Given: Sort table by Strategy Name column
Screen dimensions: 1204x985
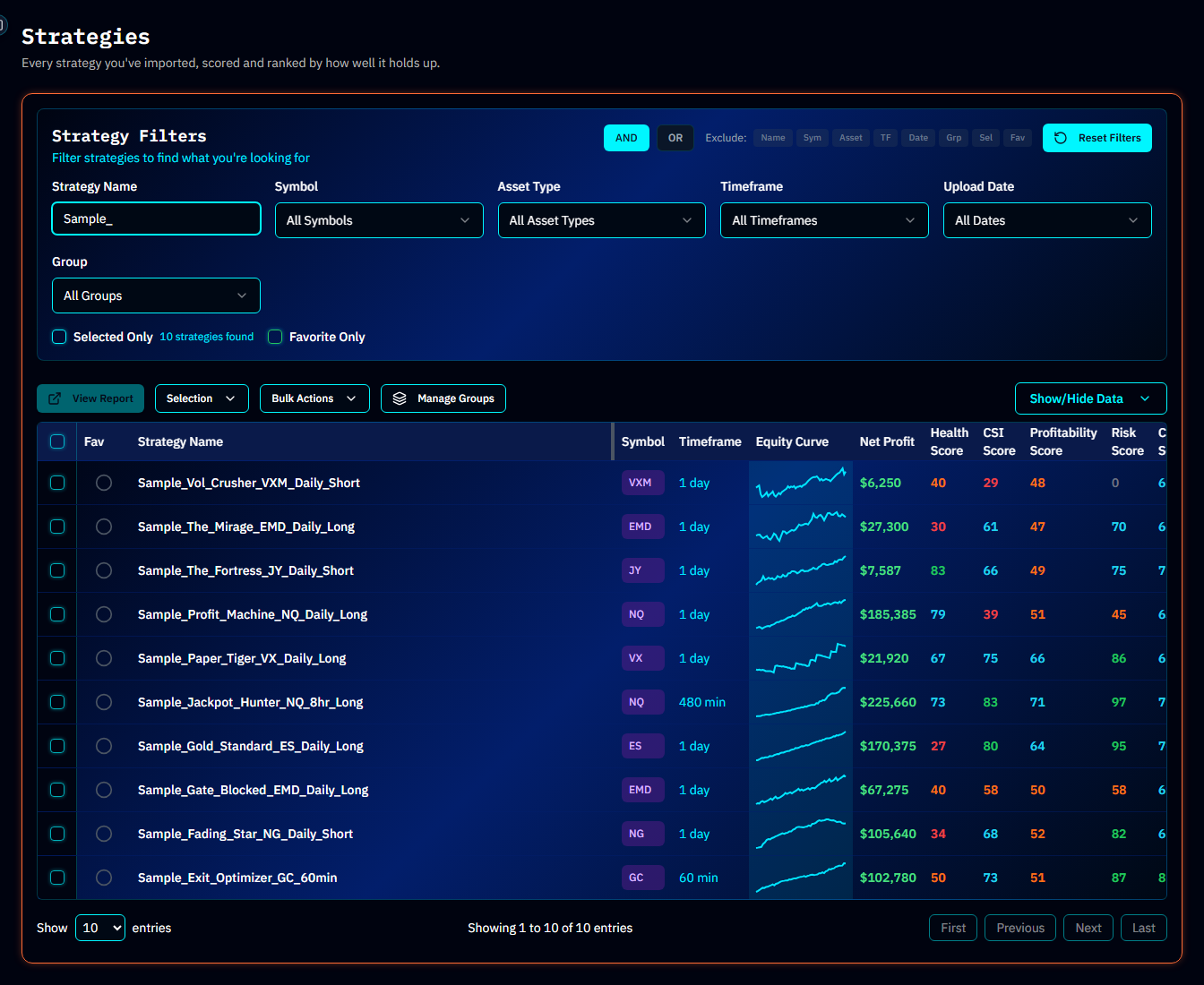Looking at the screenshot, I should pyautogui.click(x=180, y=441).
